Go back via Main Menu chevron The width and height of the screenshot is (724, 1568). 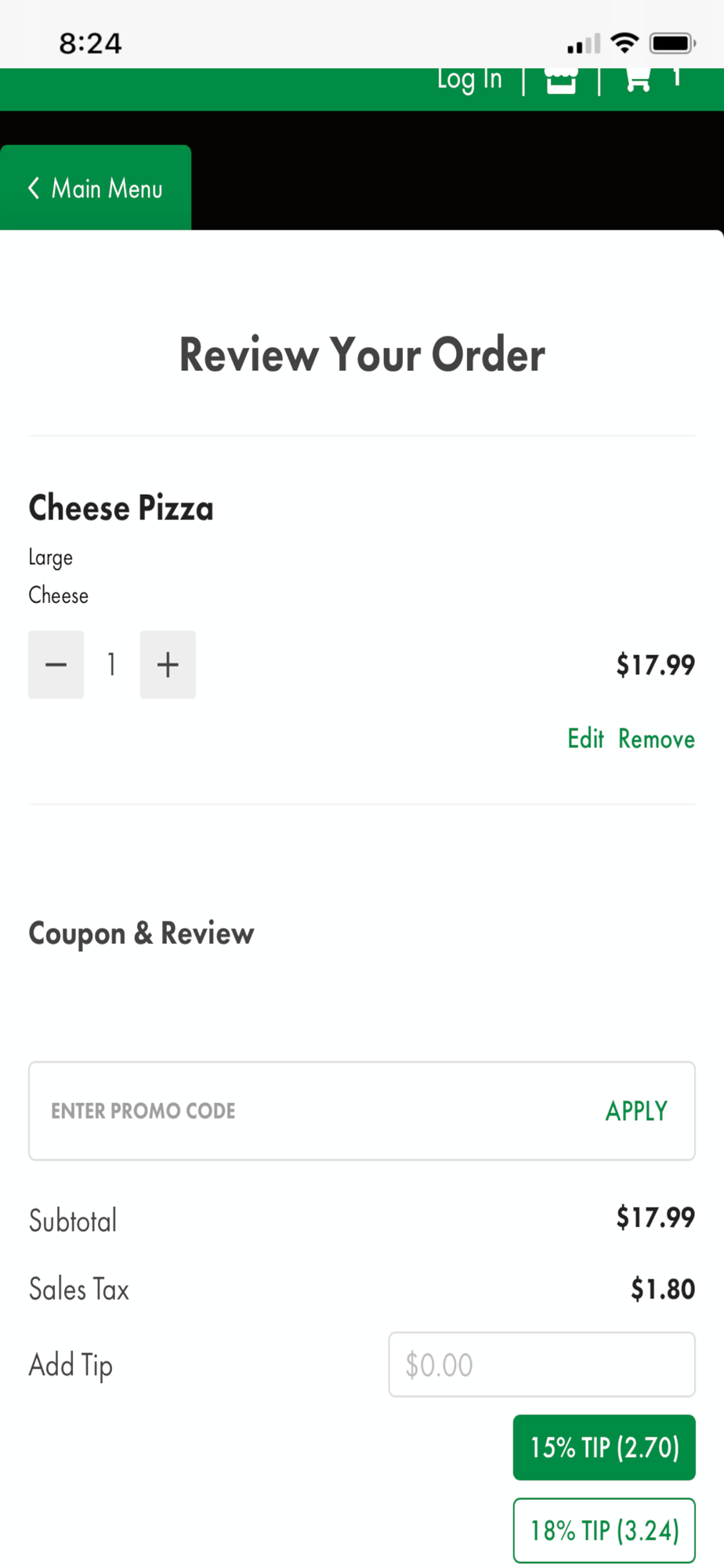tap(34, 188)
